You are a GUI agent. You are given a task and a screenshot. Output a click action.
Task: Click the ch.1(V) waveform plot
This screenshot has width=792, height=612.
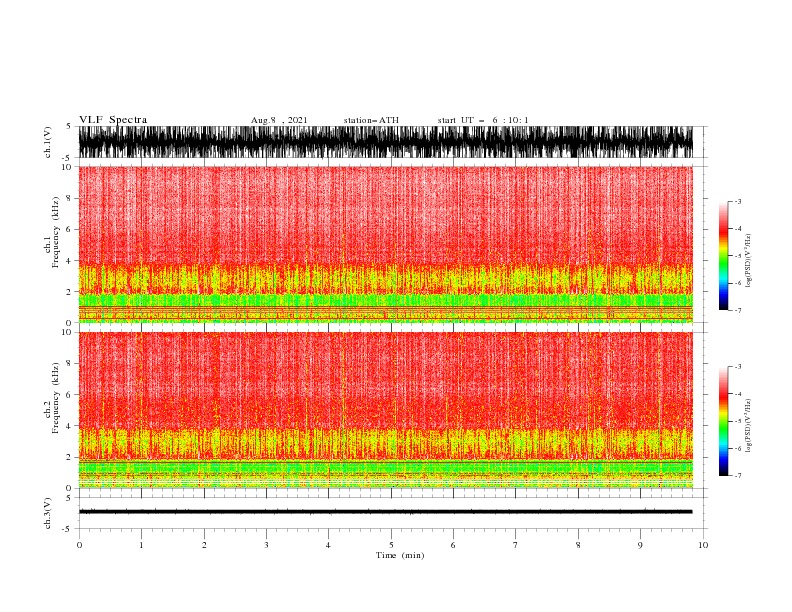tap(385, 142)
